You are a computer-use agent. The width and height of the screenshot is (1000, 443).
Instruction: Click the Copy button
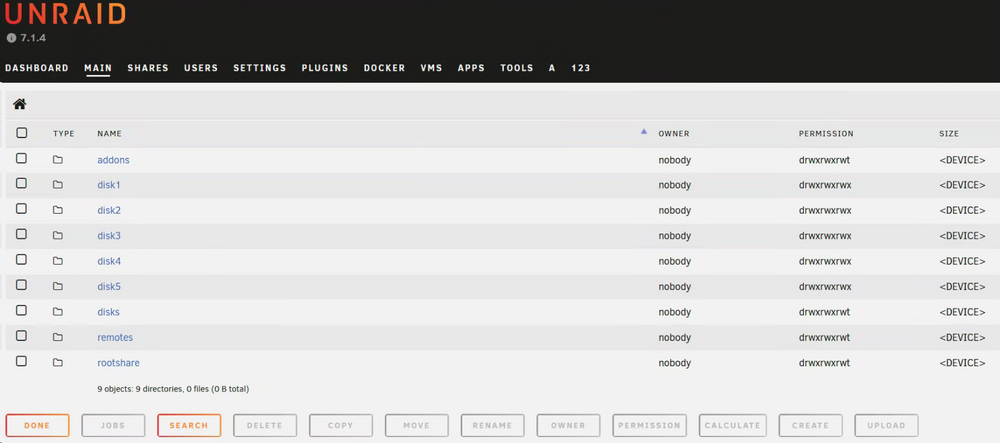pyautogui.click(x=341, y=425)
